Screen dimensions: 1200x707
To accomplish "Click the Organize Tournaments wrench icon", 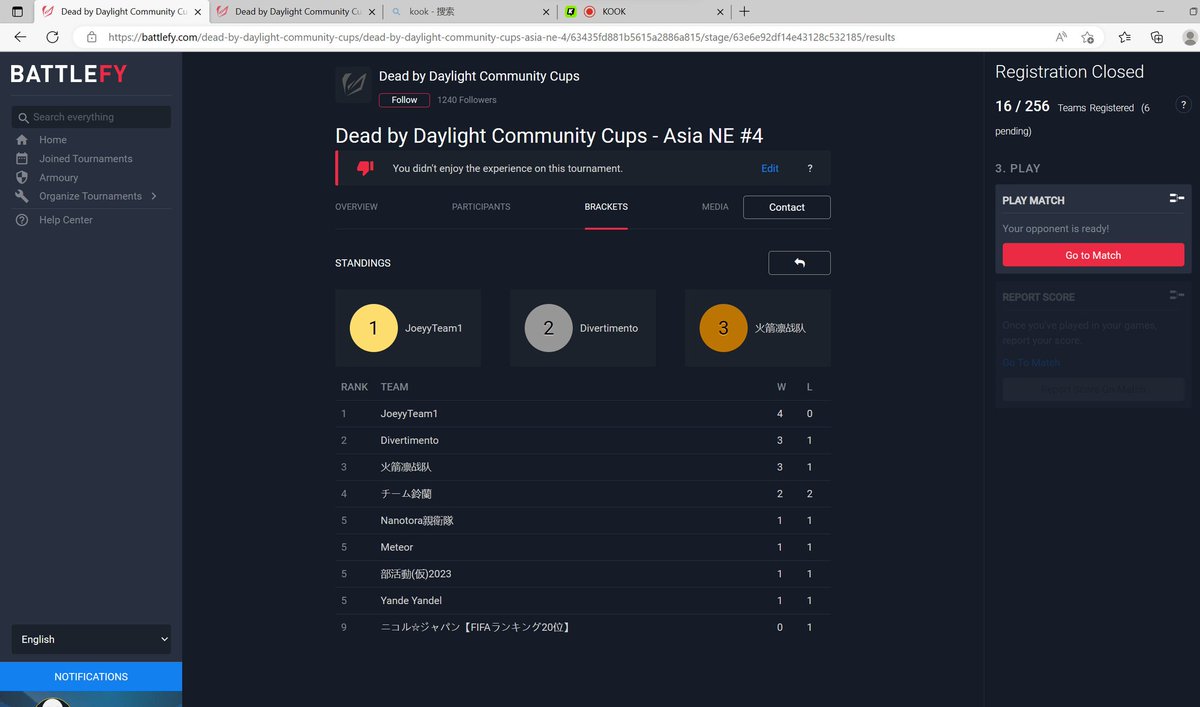I will click(22, 196).
